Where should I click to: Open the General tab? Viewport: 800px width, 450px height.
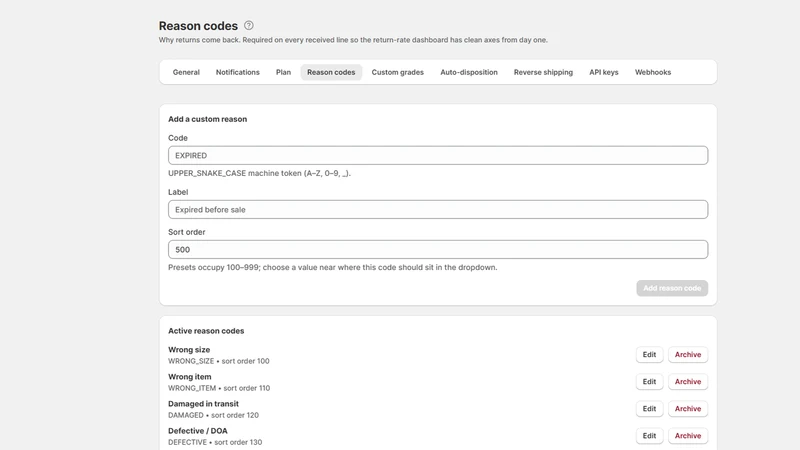(186, 72)
